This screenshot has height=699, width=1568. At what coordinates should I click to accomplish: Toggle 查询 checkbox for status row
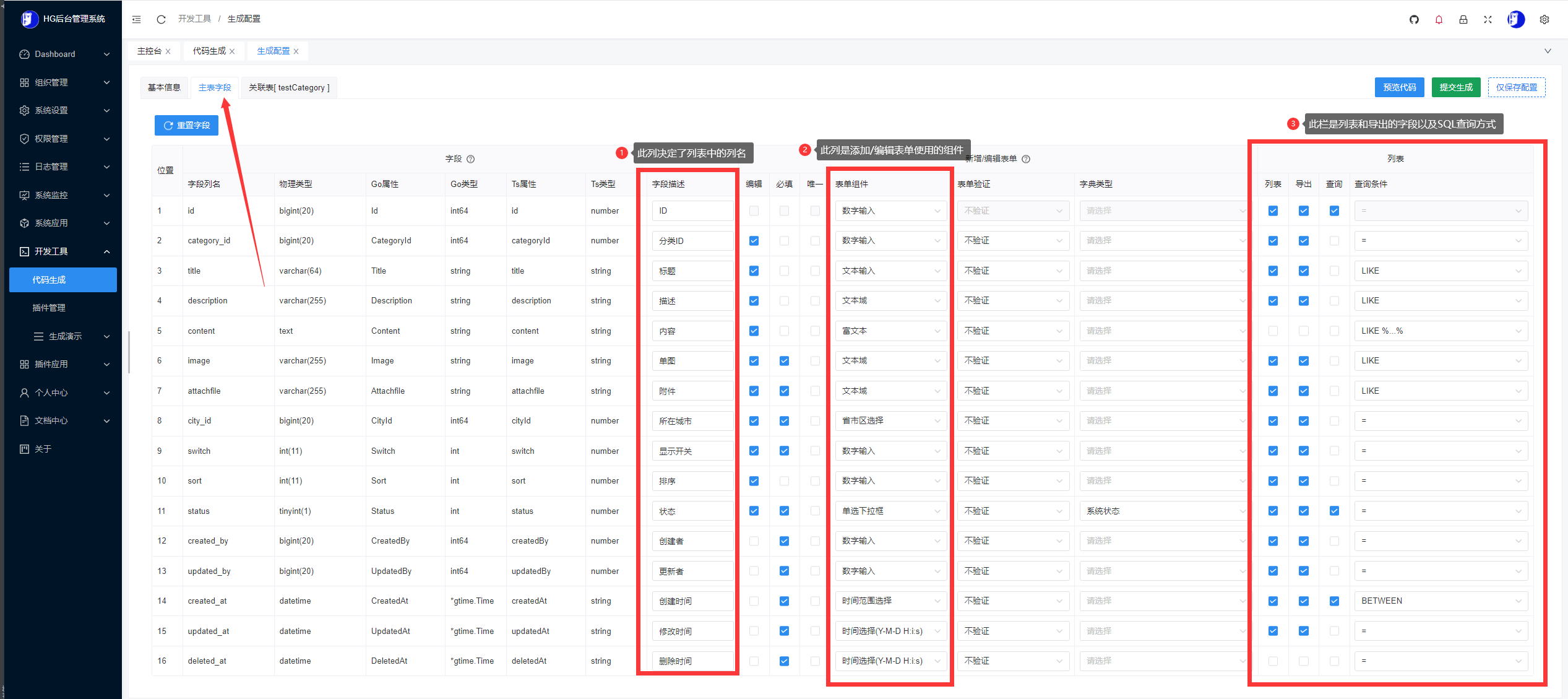pyautogui.click(x=1334, y=511)
